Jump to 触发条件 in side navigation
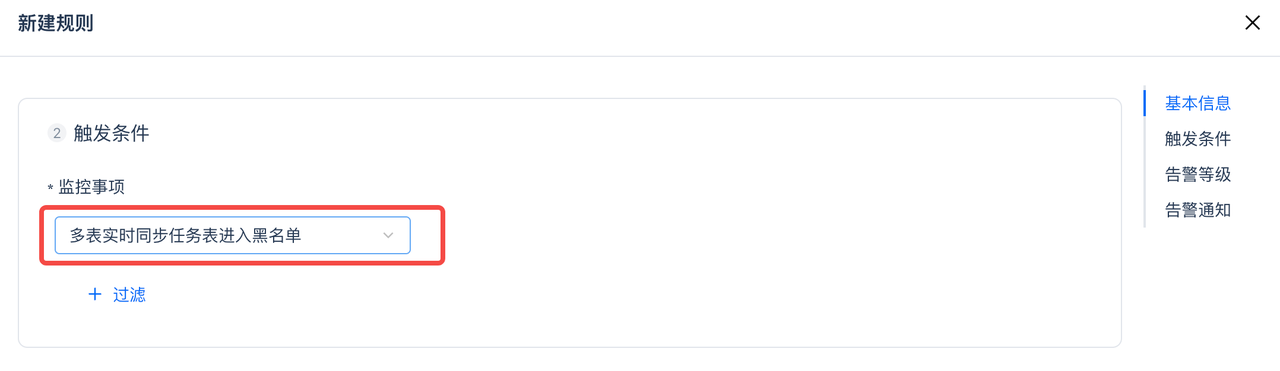The image size is (1280, 371). pos(1197,139)
